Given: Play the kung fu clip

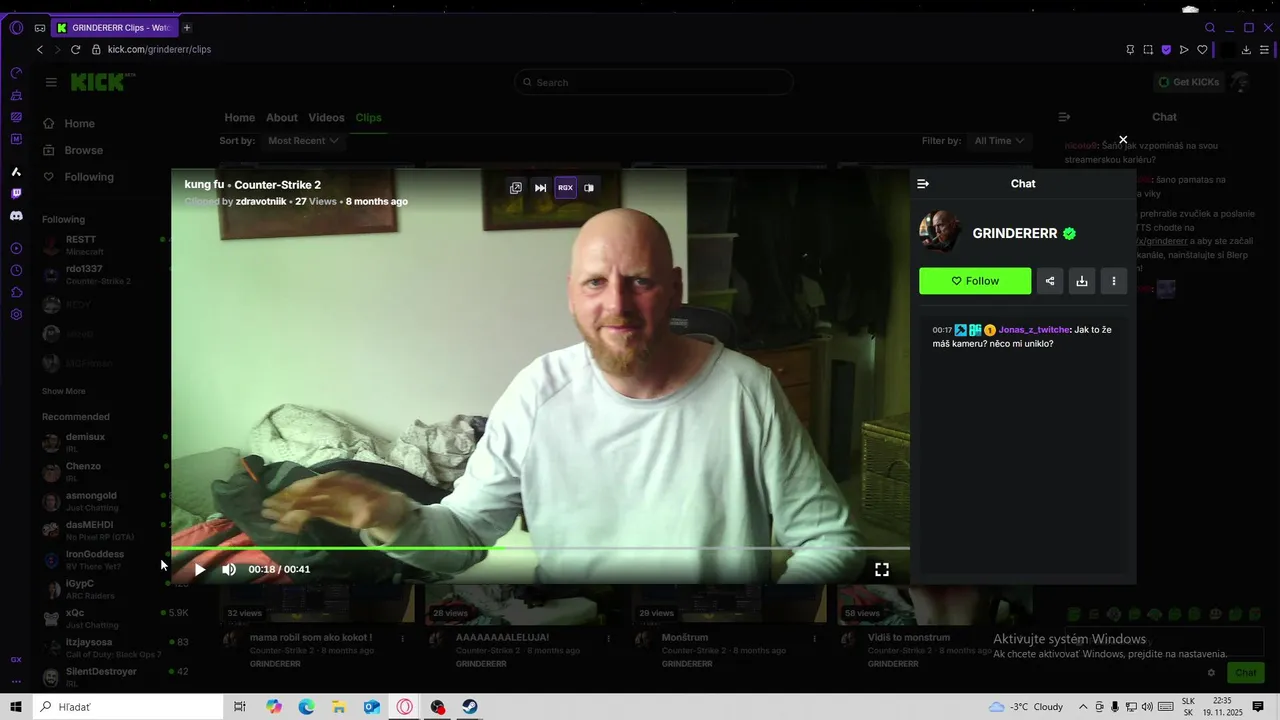Looking at the screenshot, I should pyautogui.click(x=200, y=569).
